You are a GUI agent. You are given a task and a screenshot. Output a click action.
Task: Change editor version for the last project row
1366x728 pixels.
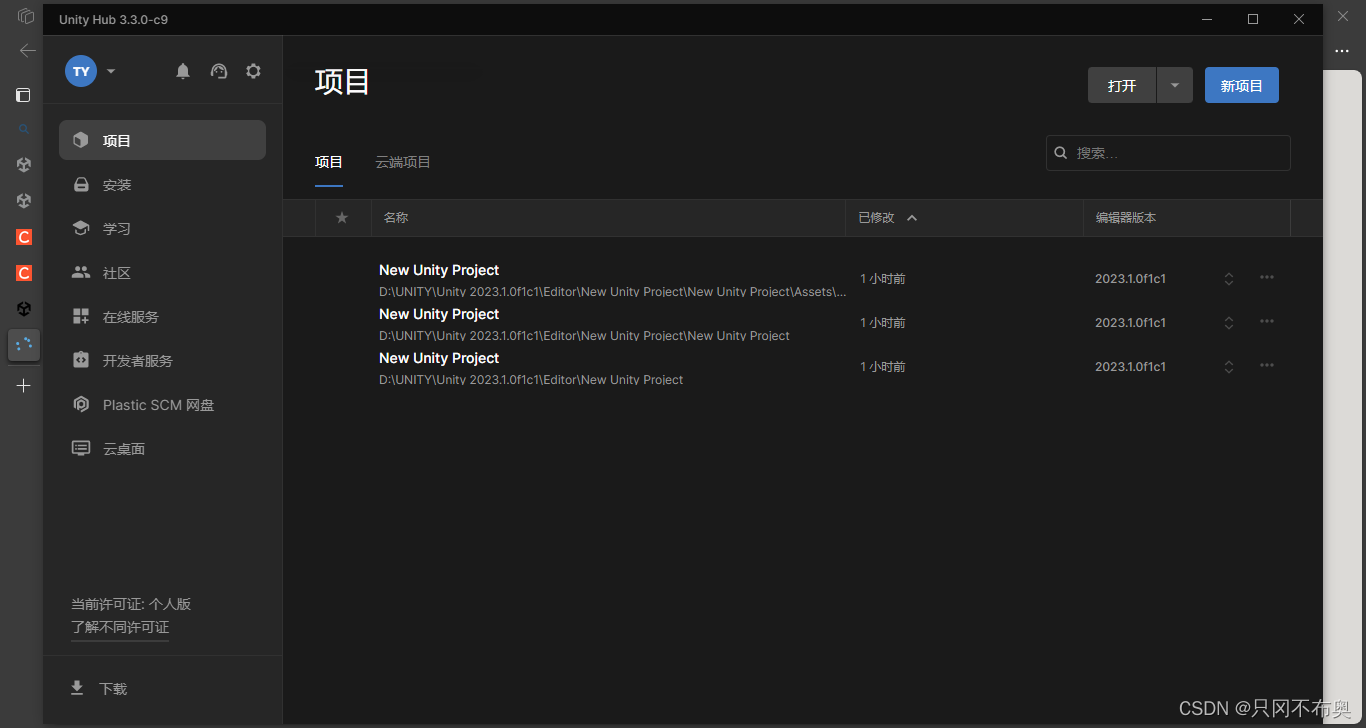[x=1229, y=367]
